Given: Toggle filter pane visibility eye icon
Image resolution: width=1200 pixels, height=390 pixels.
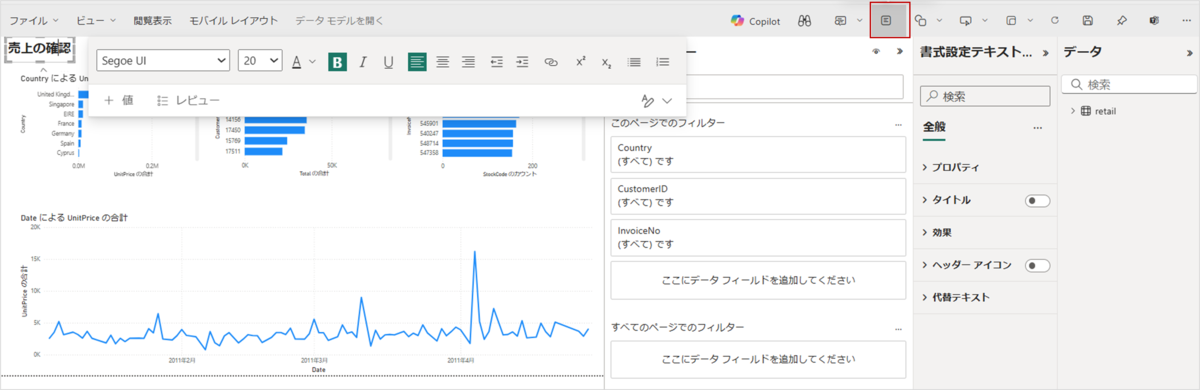Looking at the screenshot, I should coord(875,52).
